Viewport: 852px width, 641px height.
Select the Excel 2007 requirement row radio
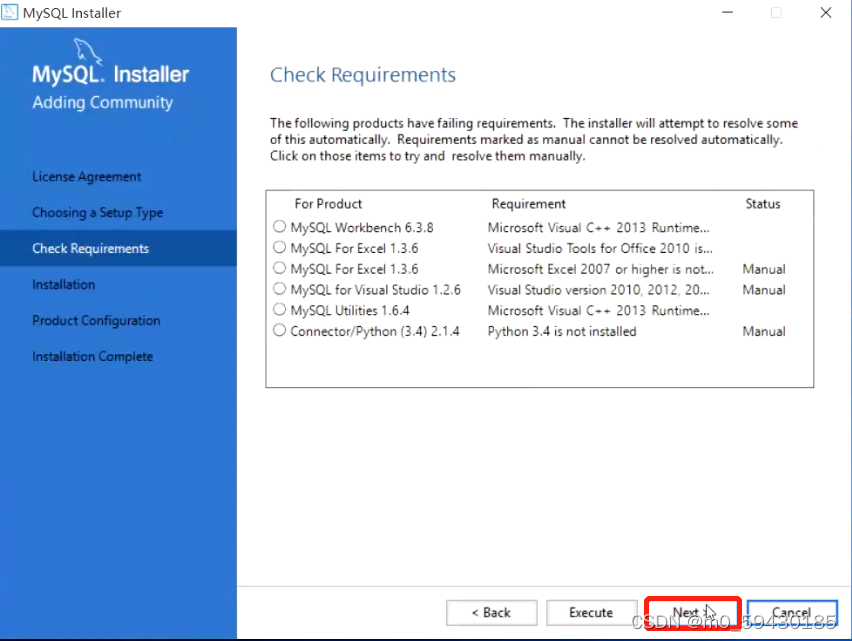279,268
